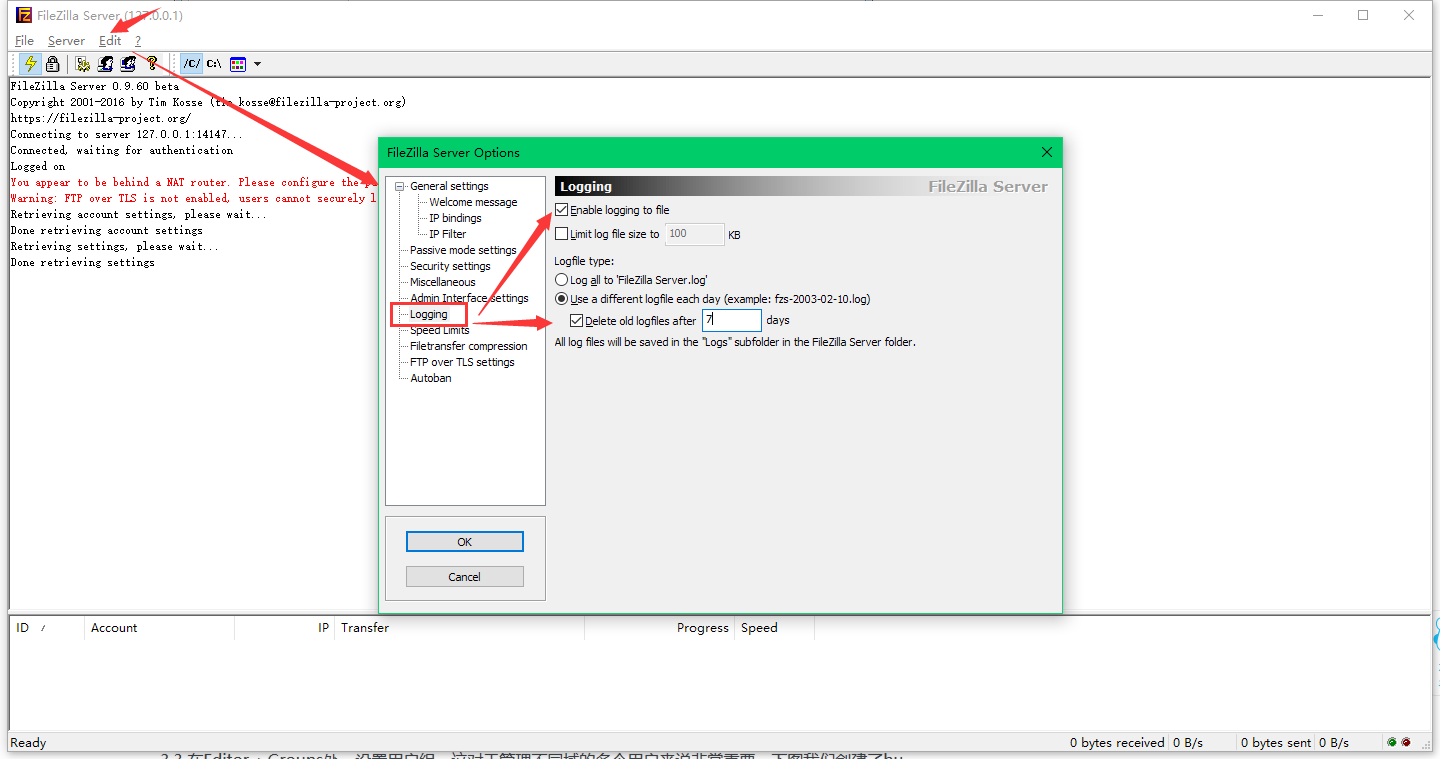Sort connections by Account column header
This screenshot has width=1440, height=759.
pyautogui.click(x=159, y=628)
